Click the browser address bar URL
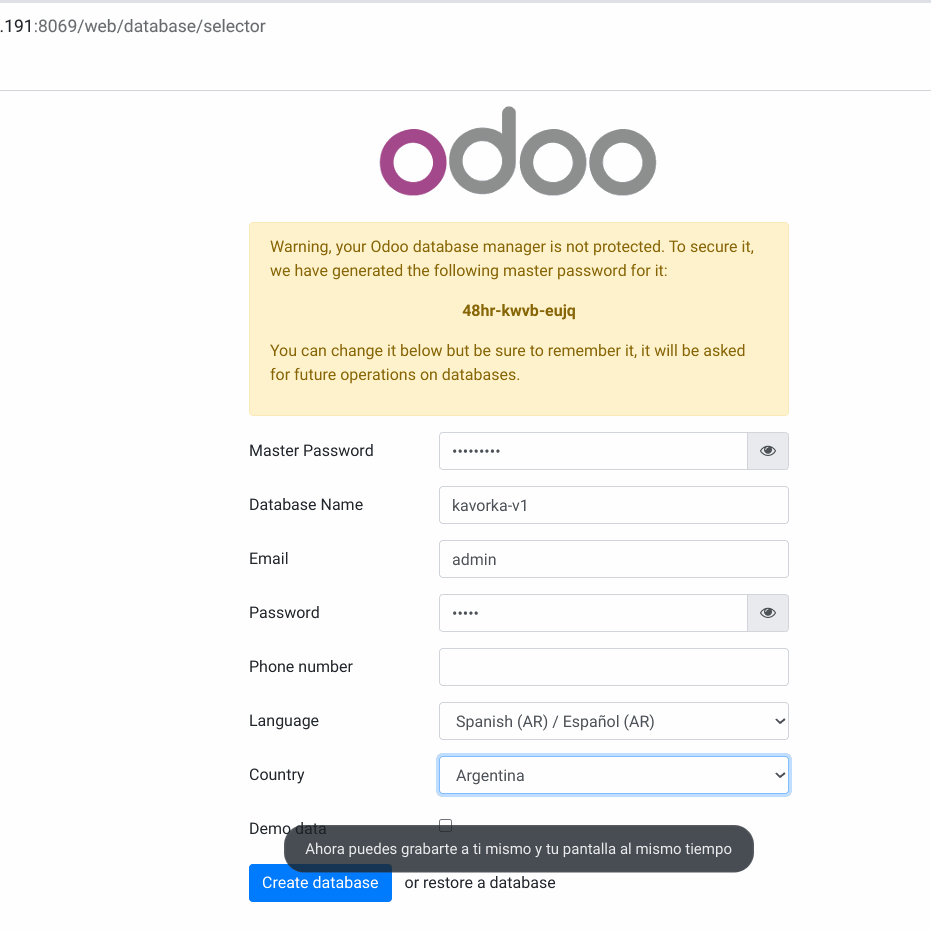The height and width of the screenshot is (930, 931). coord(133,26)
